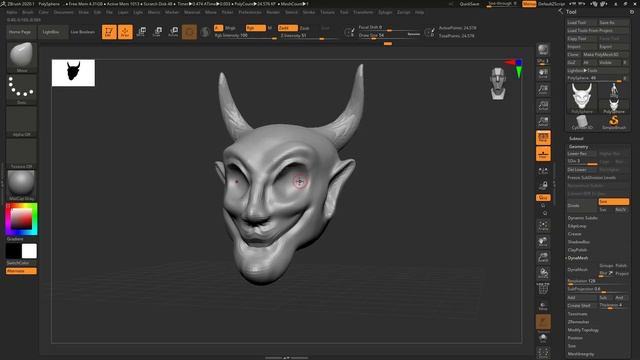Viewport: 640px width, 360px height.
Task: Open the current brush thumbnail
Action: [x=22, y=56]
